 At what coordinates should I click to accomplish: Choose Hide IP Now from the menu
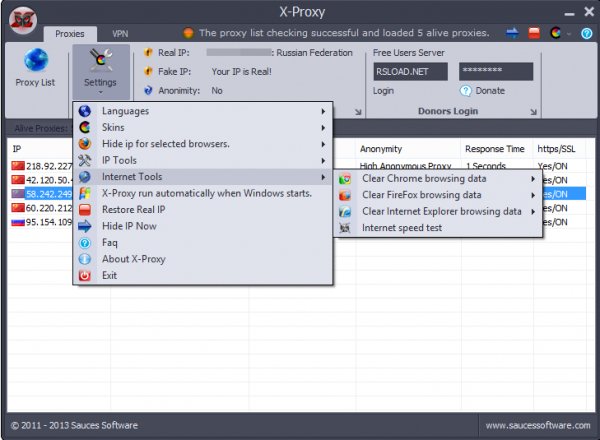coord(202,226)
